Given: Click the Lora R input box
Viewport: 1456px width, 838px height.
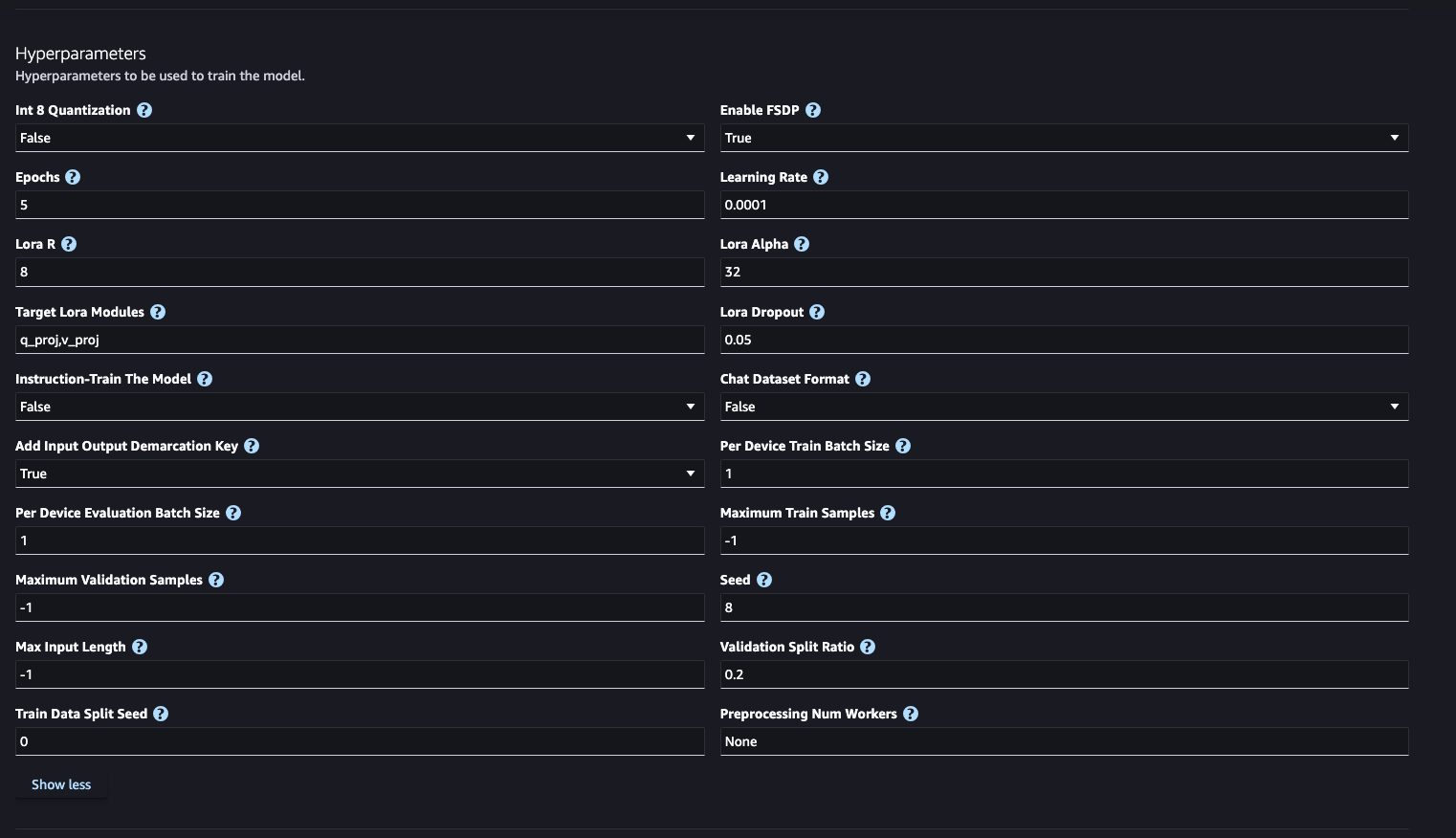Looking at the screenshot, I should click(360, 272).
